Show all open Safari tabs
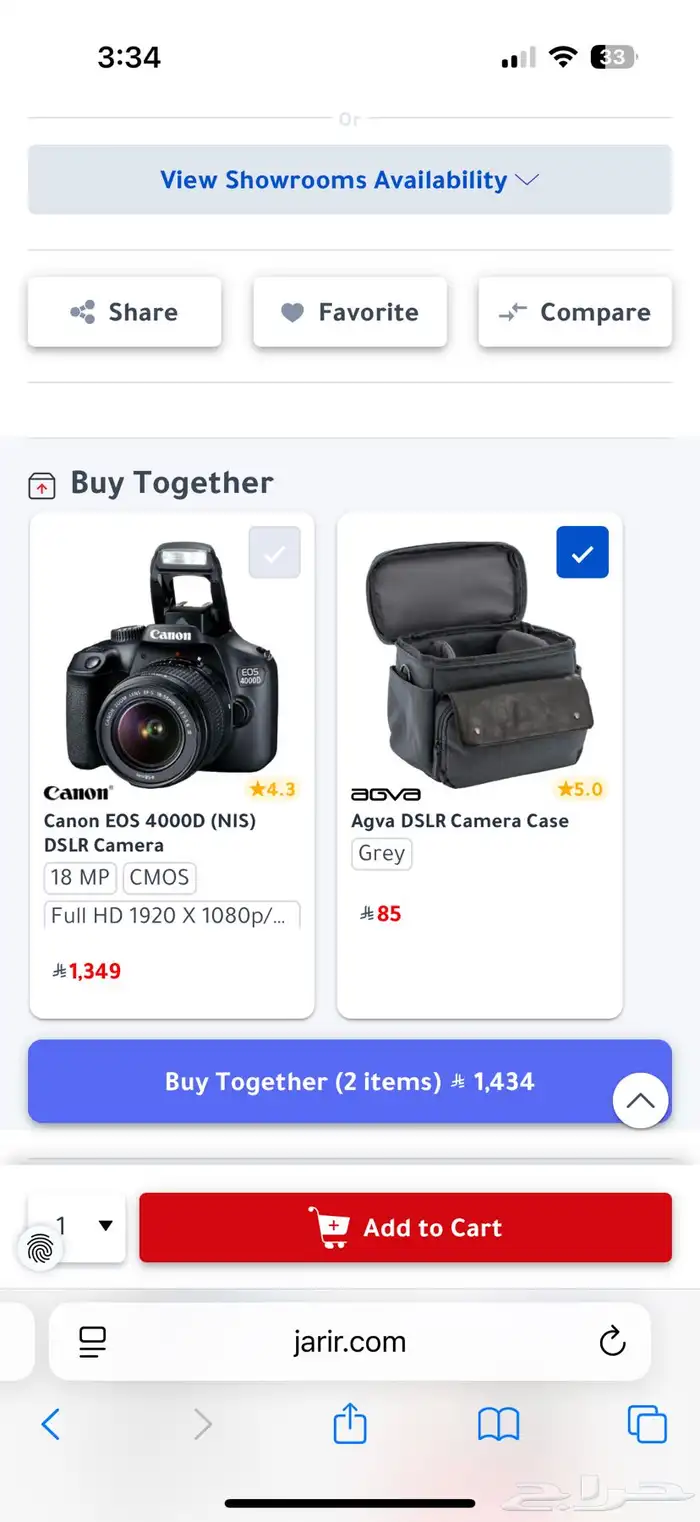 646,1423
